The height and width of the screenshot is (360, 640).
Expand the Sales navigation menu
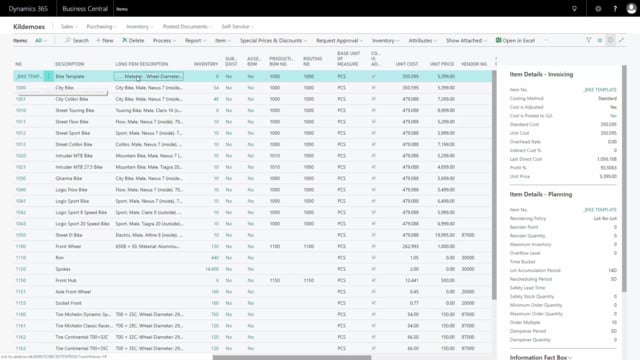tap(69, 27)
